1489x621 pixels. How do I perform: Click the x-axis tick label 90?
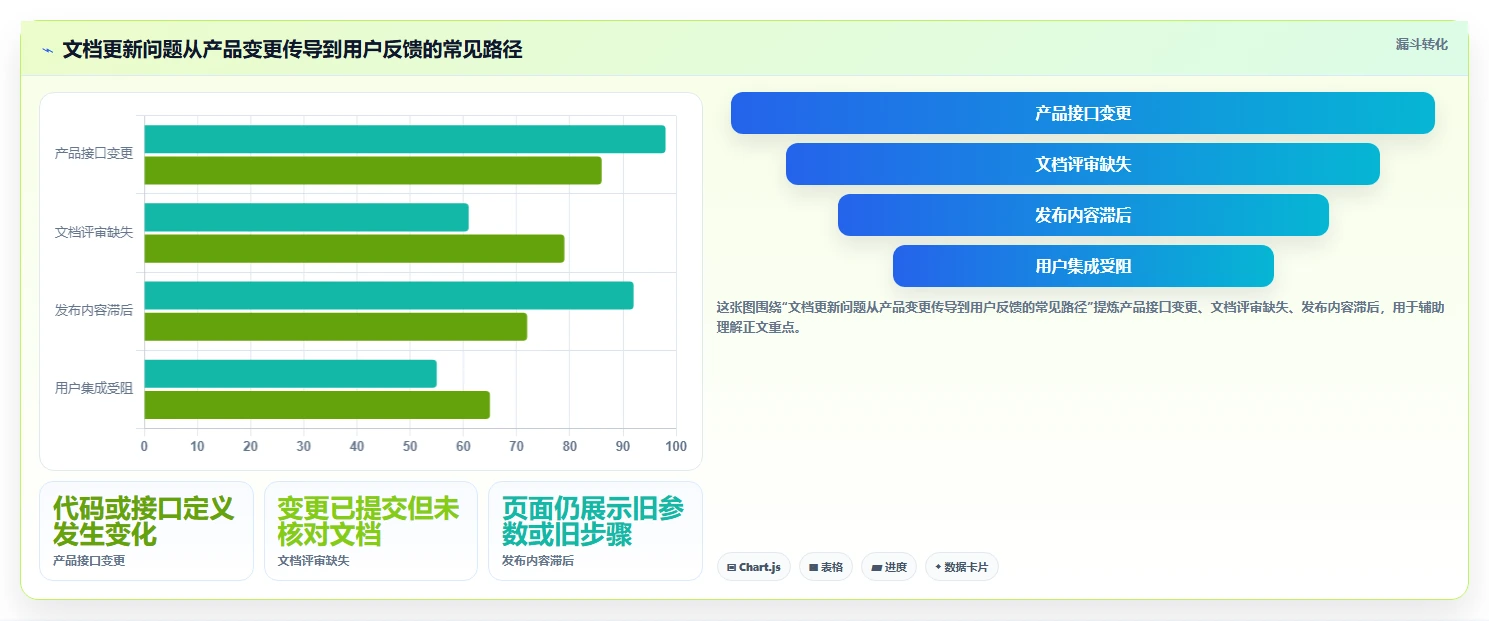point(623,446)
